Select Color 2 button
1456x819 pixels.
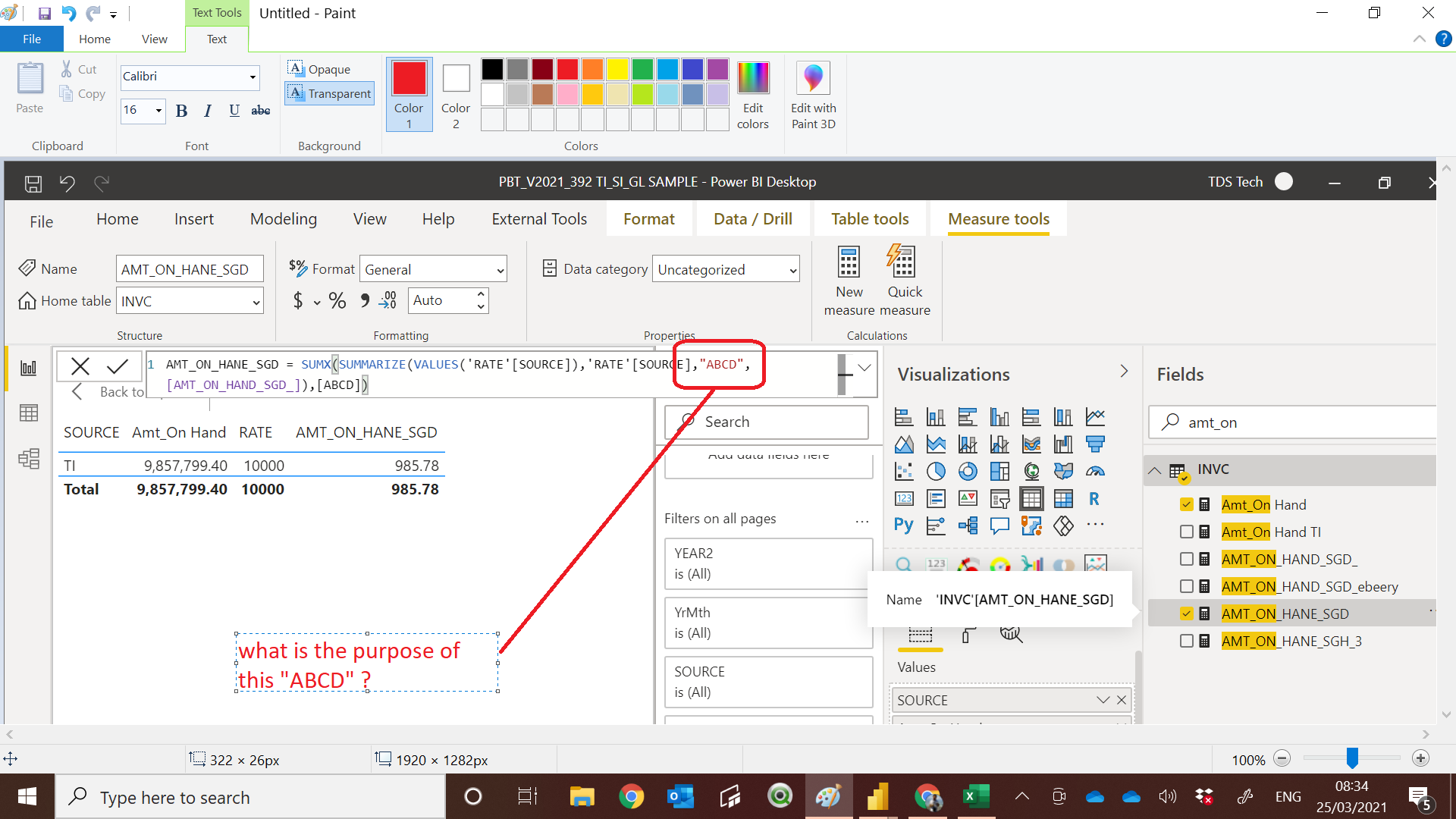click(456, 94)
